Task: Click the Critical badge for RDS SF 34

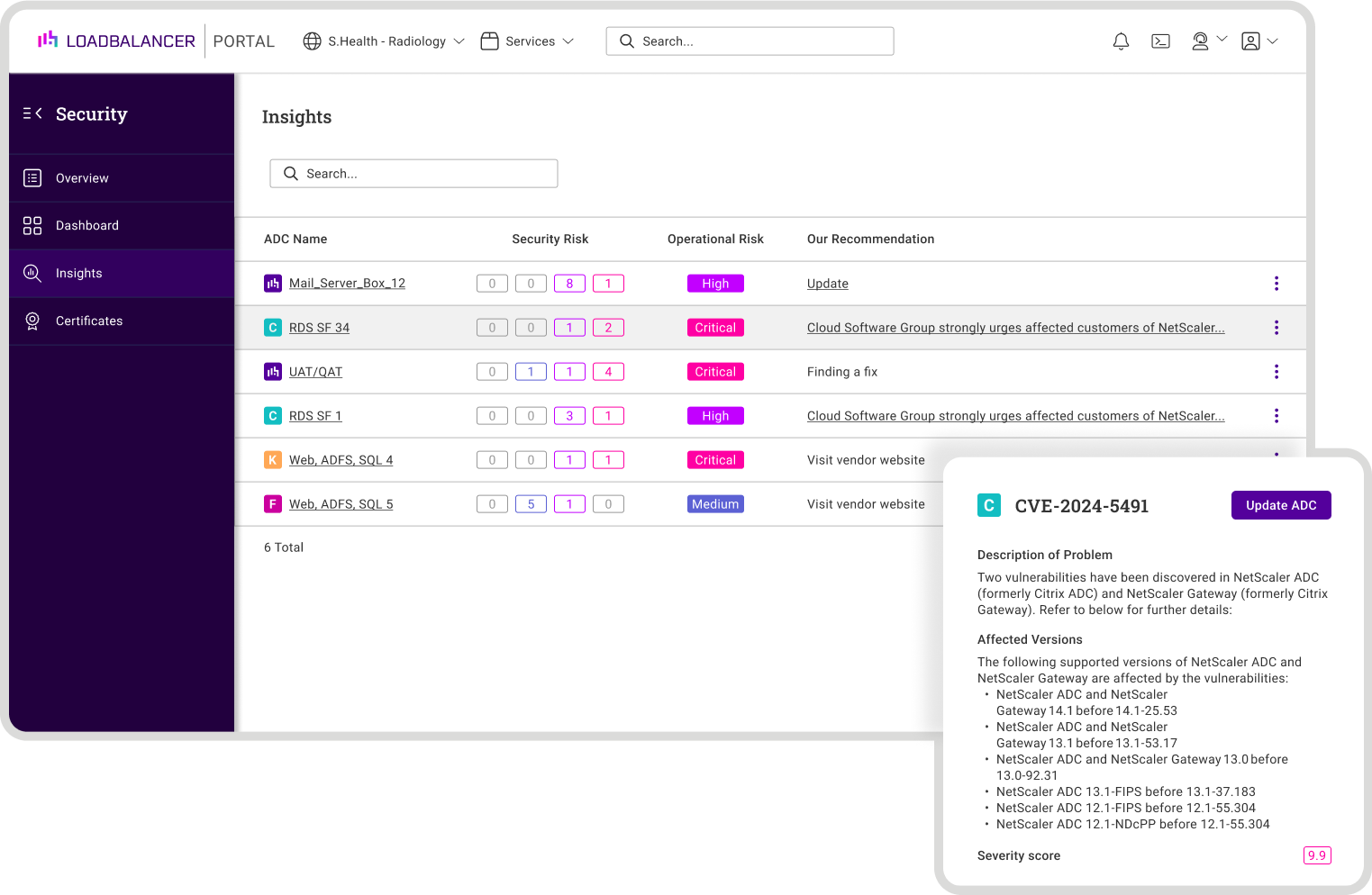Action: (x=715, y=328)
